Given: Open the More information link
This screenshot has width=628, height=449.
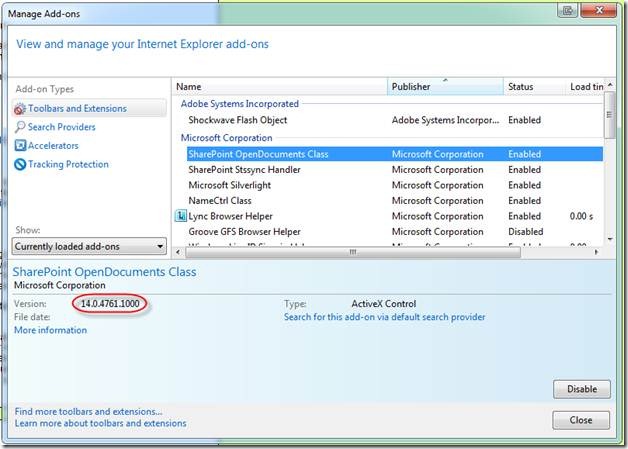Looking at the screenshot, I should click(x=50, y=330).
